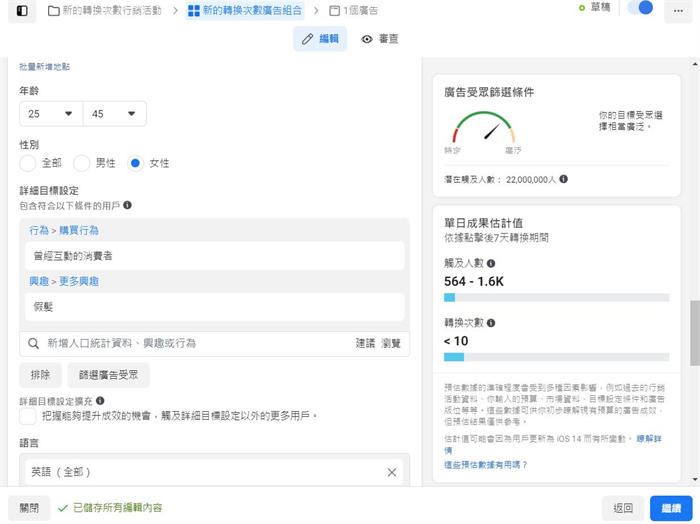700x524 pixels.
Task: Click the info icon beside 潛在觸及人數
Action: tap(564, 179)
